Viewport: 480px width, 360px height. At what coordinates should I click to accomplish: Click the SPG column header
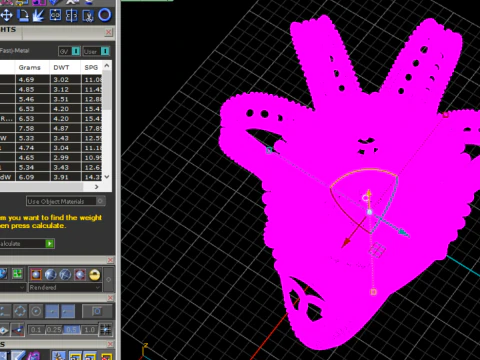tap(91, 67)
